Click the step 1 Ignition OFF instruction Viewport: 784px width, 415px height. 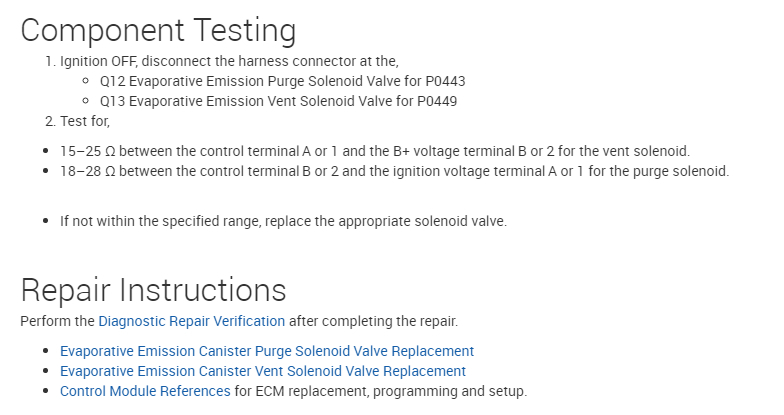pyautogui.click(x=228, y=61)
